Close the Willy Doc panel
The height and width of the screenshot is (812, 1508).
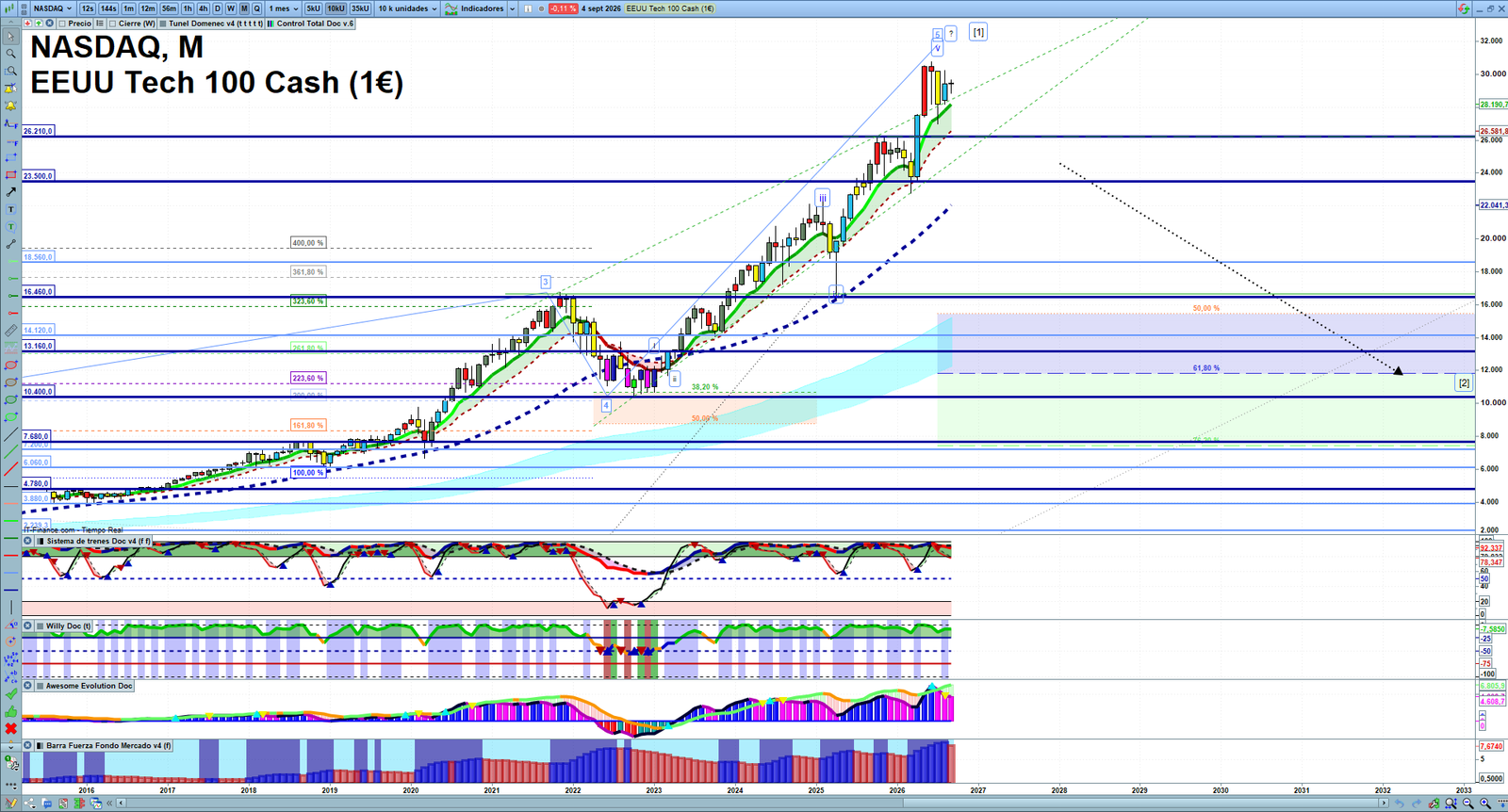point(28,625)
